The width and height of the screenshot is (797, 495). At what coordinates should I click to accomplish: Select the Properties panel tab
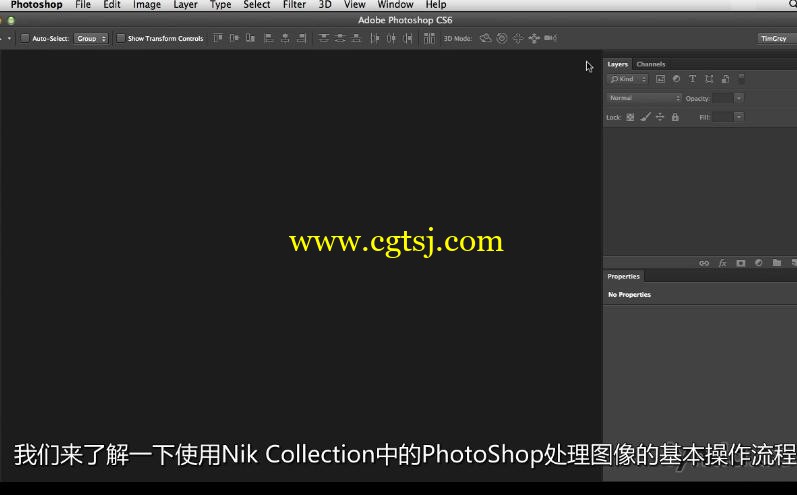point(624,276)
